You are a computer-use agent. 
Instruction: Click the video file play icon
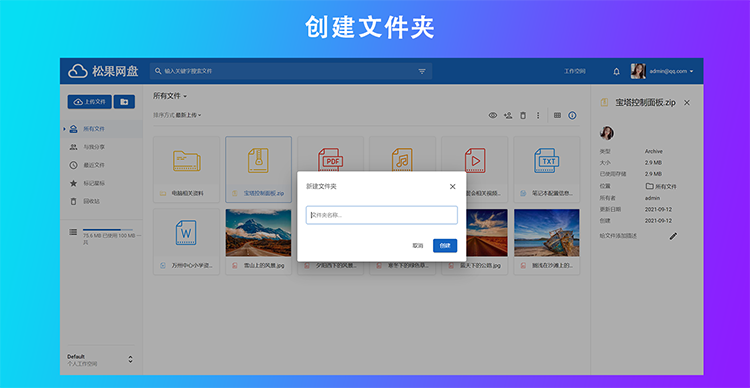pyautogui.click(x=474, y=160)
